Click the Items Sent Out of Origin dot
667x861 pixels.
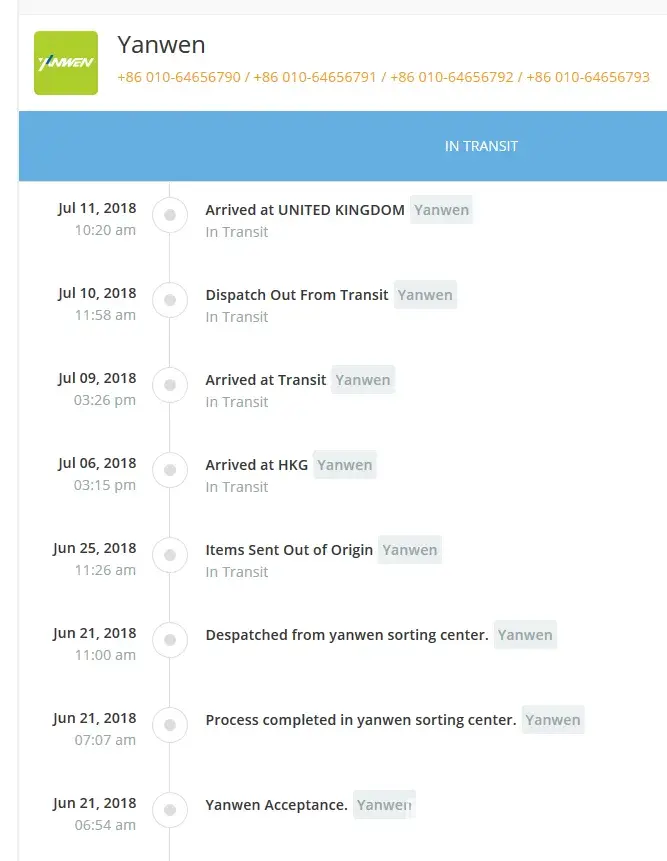(170, 554)
